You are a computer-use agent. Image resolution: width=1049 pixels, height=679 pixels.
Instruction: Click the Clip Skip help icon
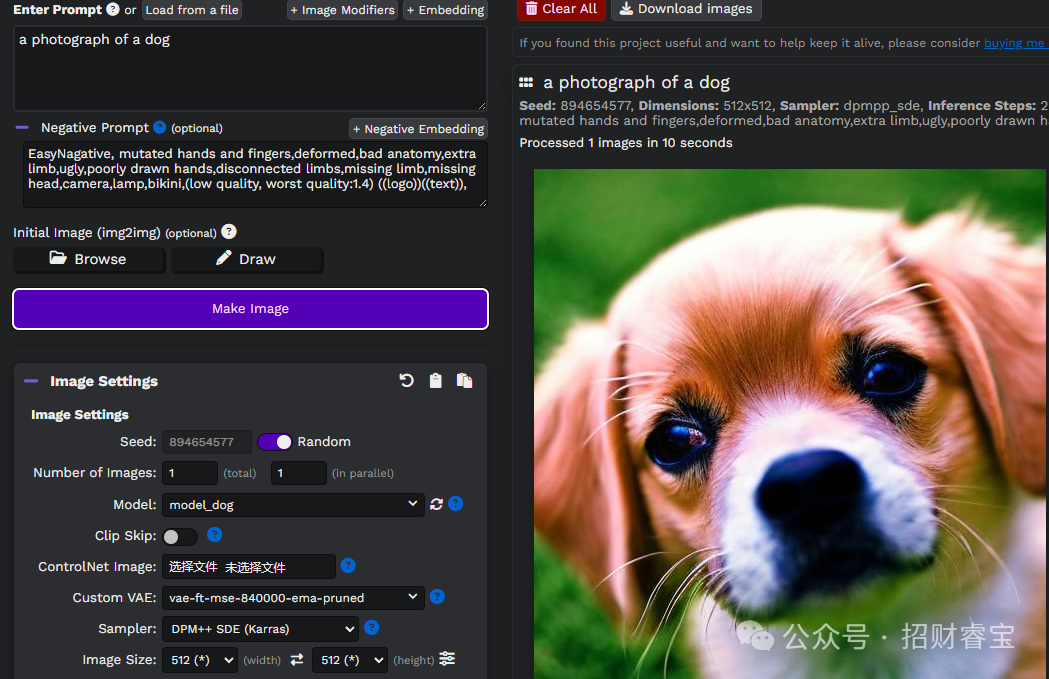pos(214,534)
